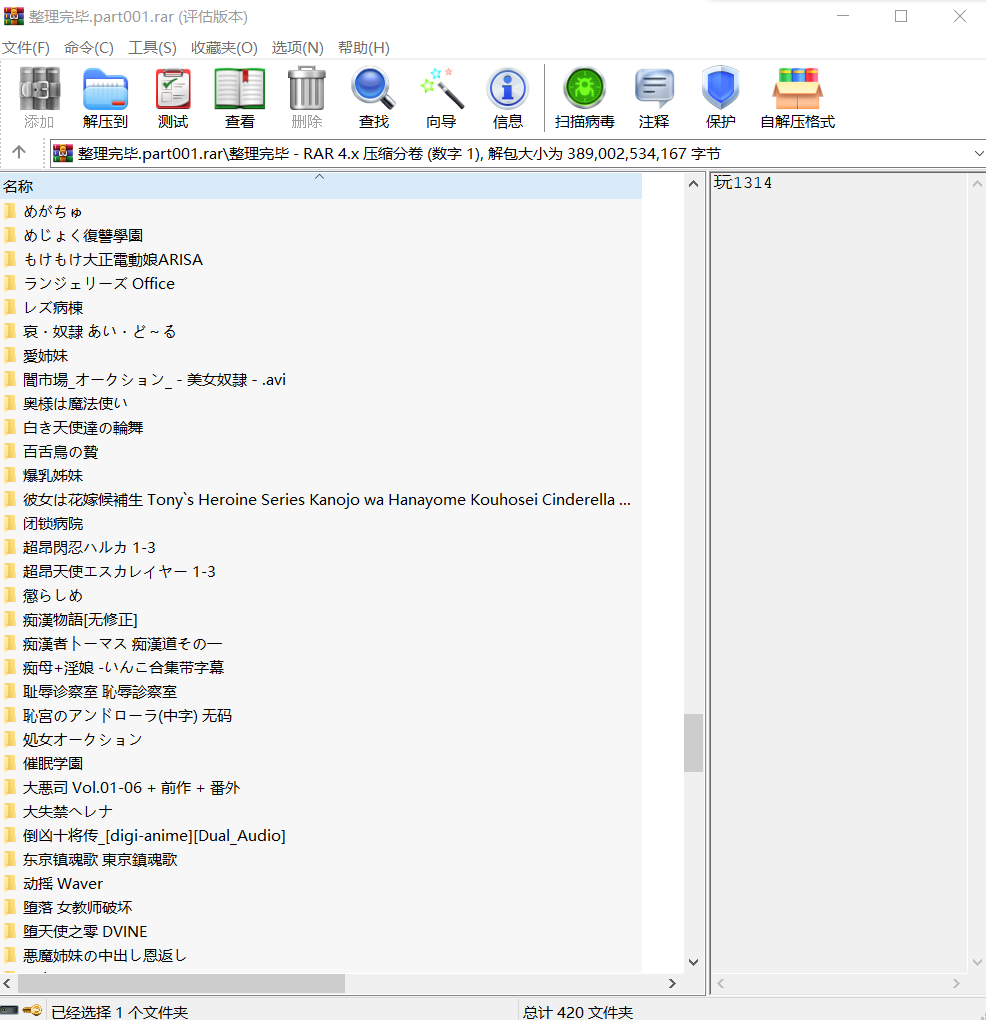Click the status text 总计 420 文件夹
Viewport: 986px width, 1020px height.
[578, 1012]
